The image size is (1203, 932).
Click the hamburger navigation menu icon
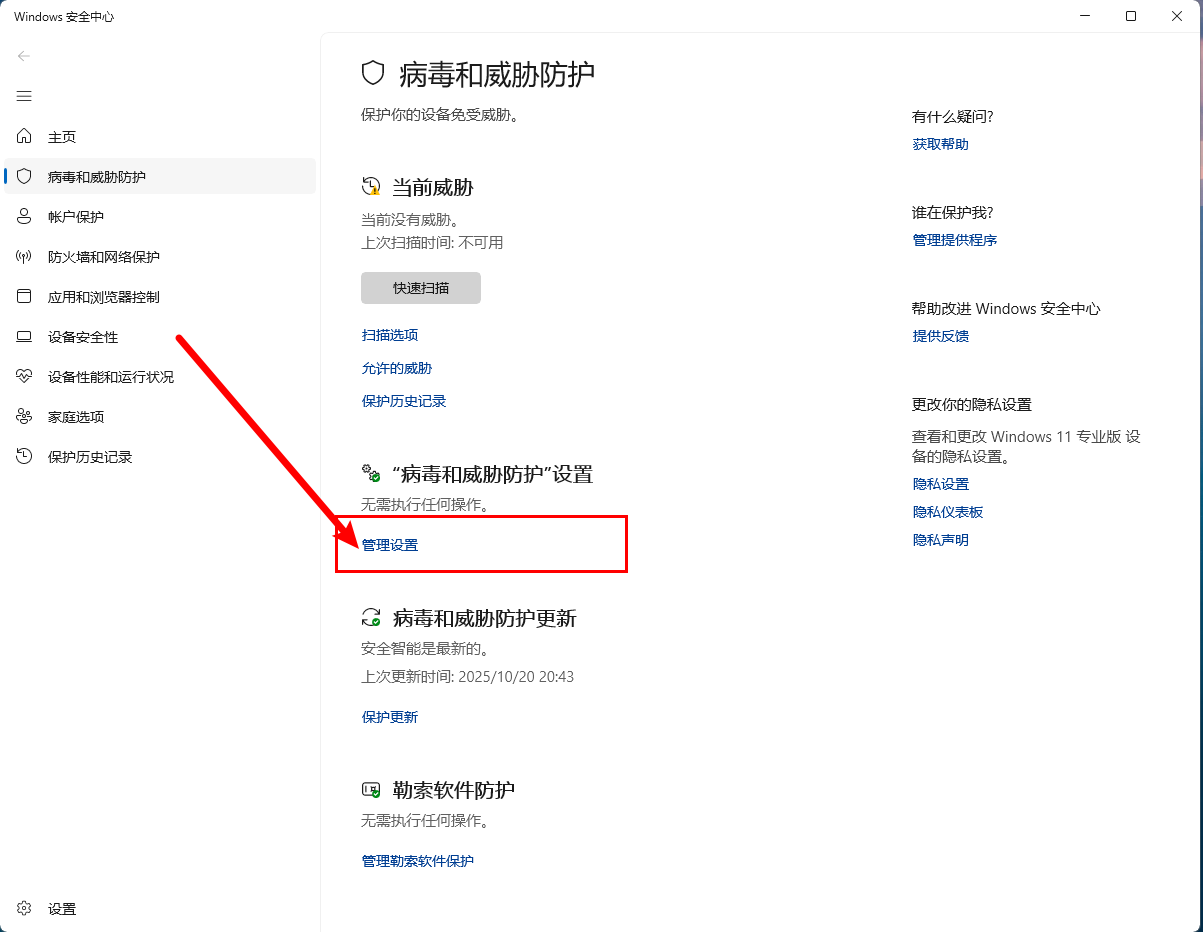coord(24,96)
